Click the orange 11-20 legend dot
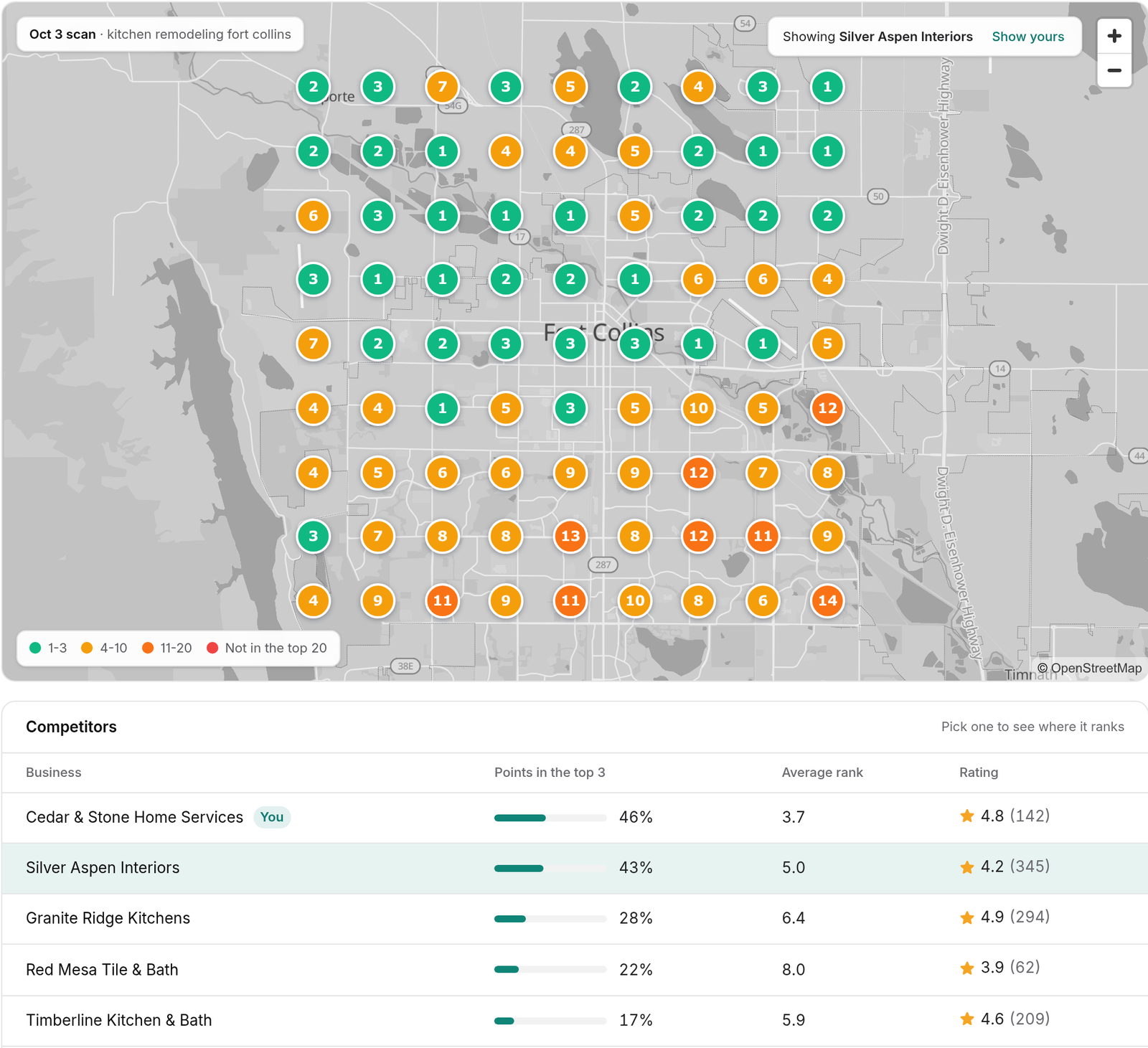 click(148, 648)
